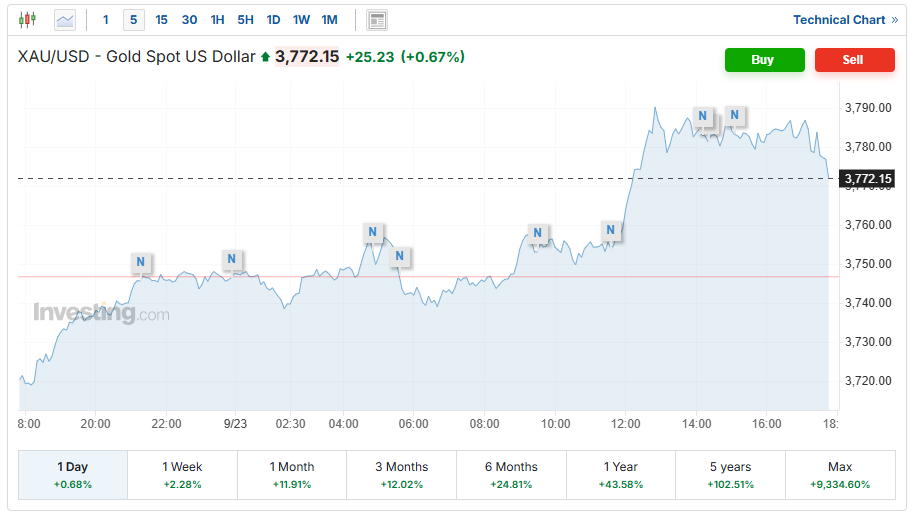Switch interval to 1D
This screenshot has width=914, height=519.
(x=273, y=20)
